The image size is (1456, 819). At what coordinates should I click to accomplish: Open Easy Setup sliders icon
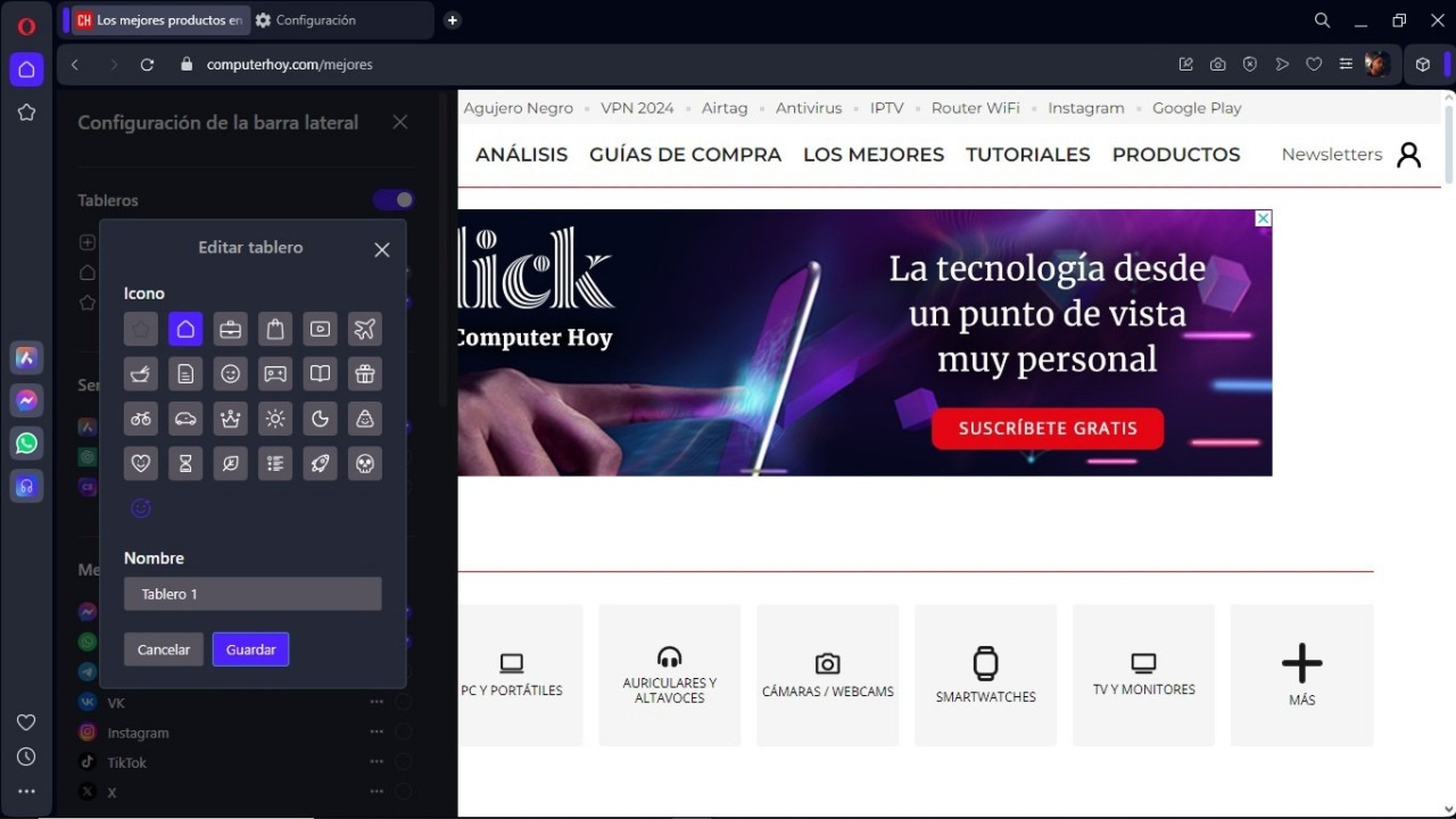pos(1346,64)
